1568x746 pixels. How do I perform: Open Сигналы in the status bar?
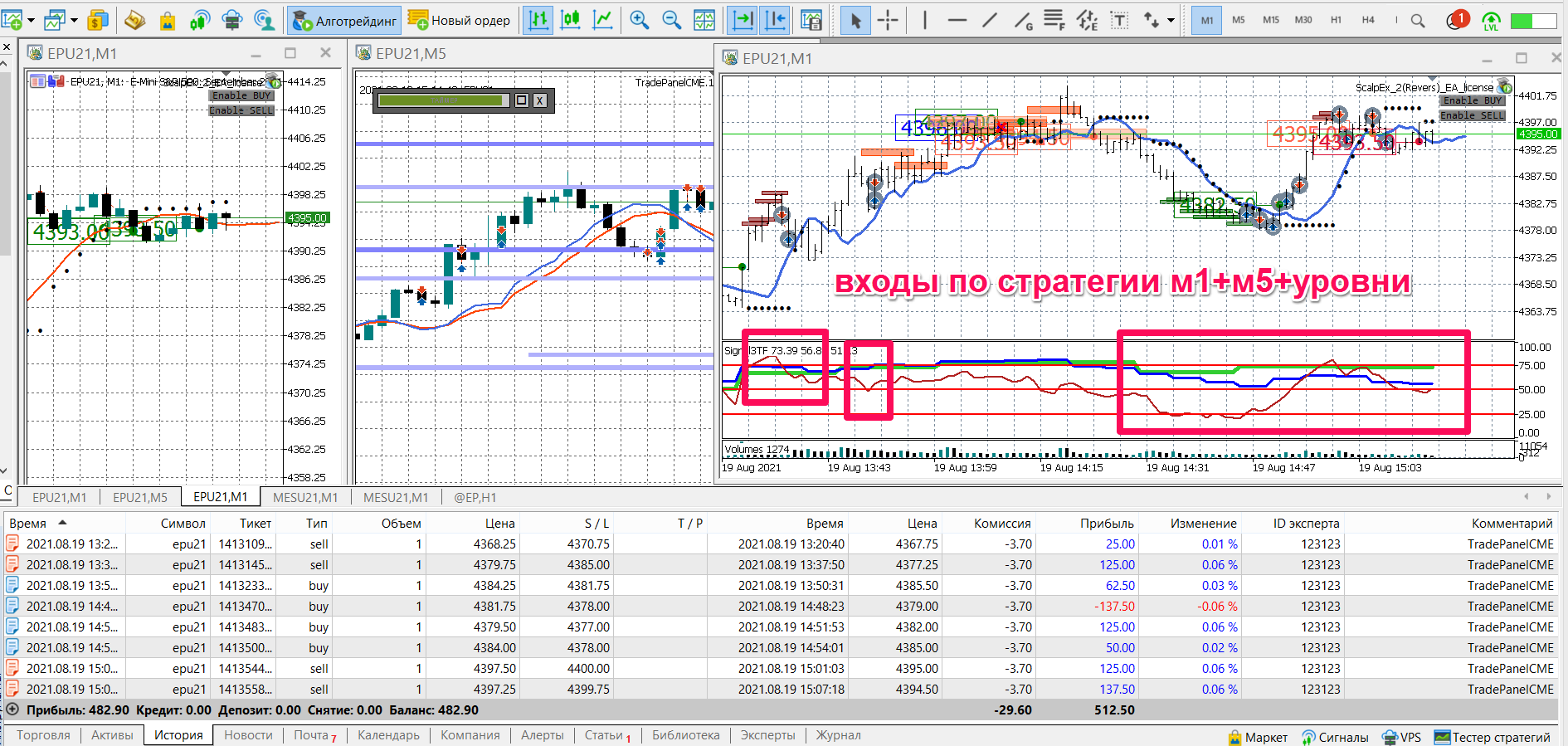point(1335,737)
